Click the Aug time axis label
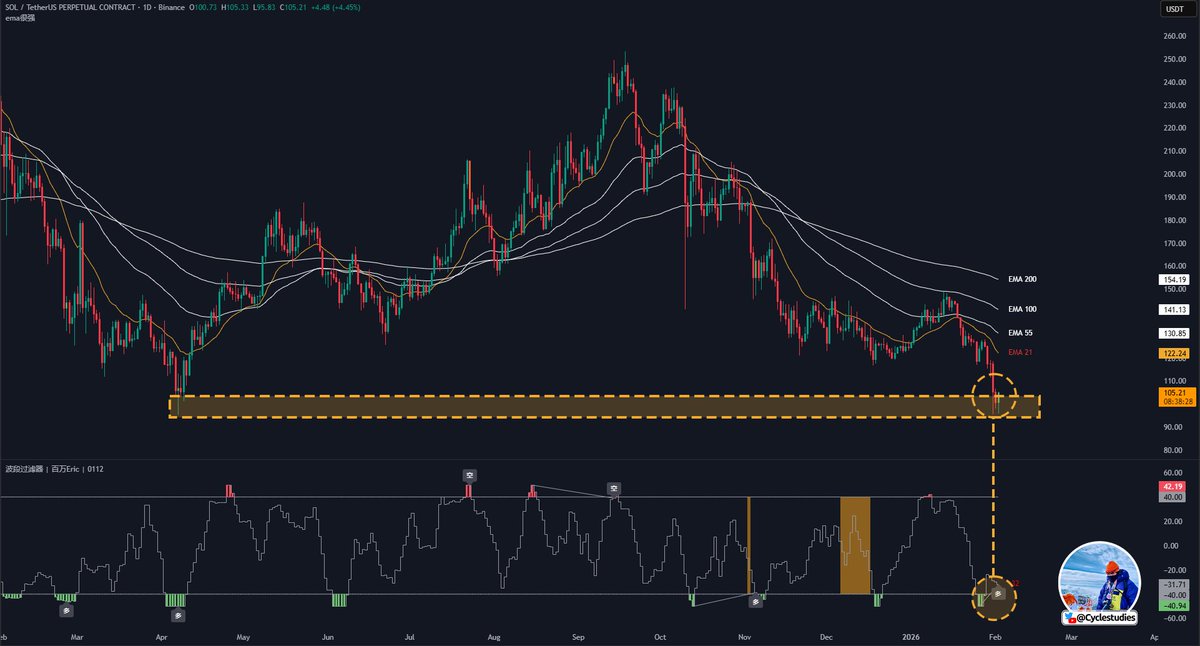This screenshot has width=1200, height=646. point(493,636)
